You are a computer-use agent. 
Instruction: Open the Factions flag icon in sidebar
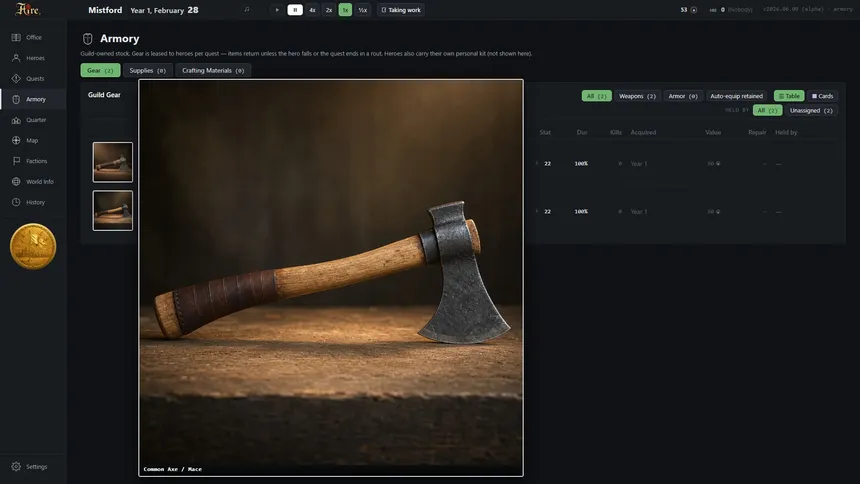16,161
